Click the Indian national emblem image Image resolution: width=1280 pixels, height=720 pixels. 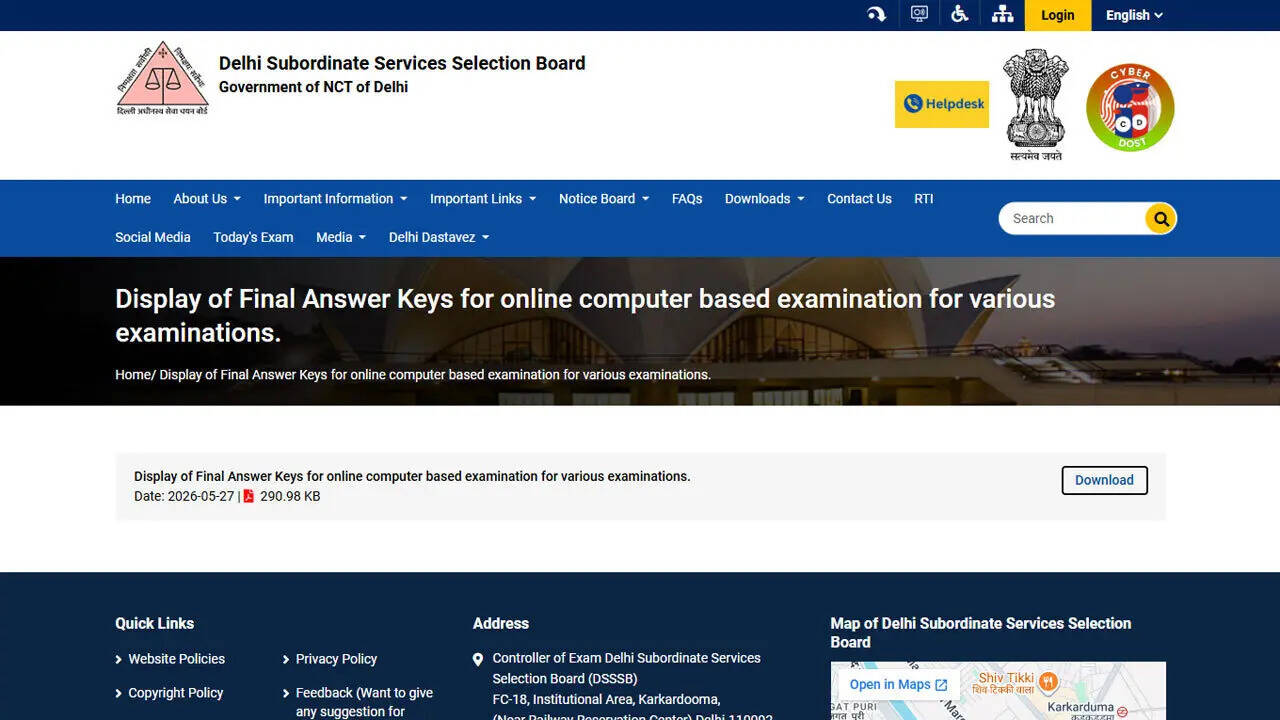click(x=1036, y=104)
